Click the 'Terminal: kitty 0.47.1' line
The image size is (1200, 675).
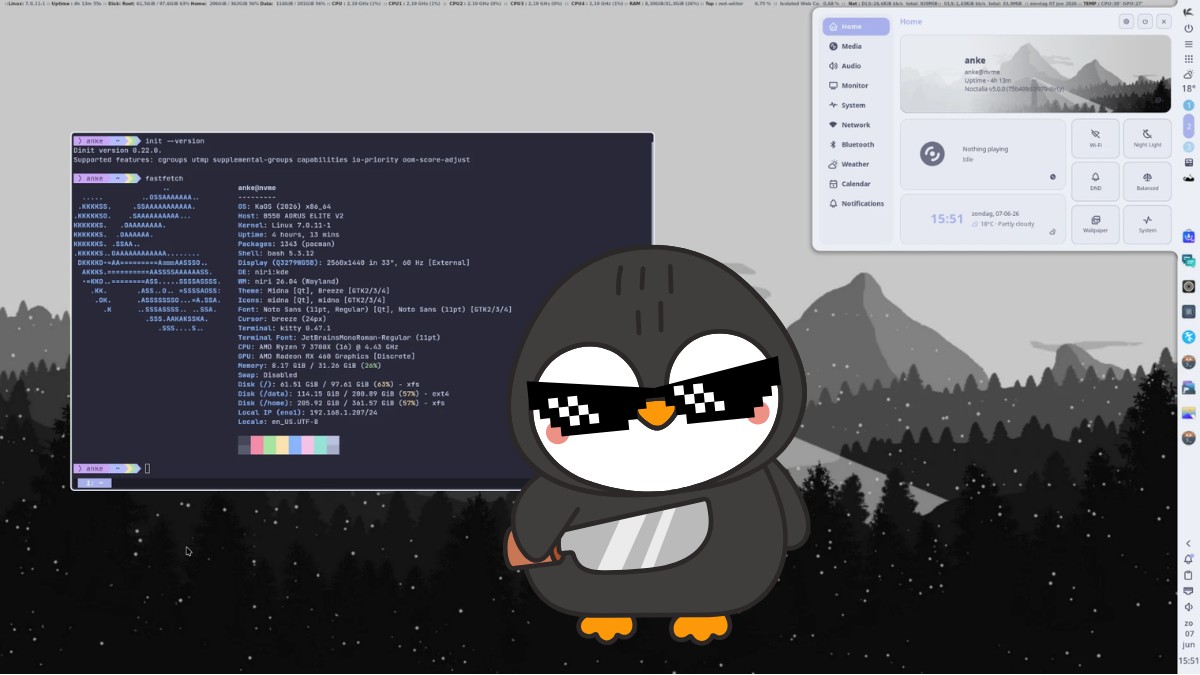[283, 328]
